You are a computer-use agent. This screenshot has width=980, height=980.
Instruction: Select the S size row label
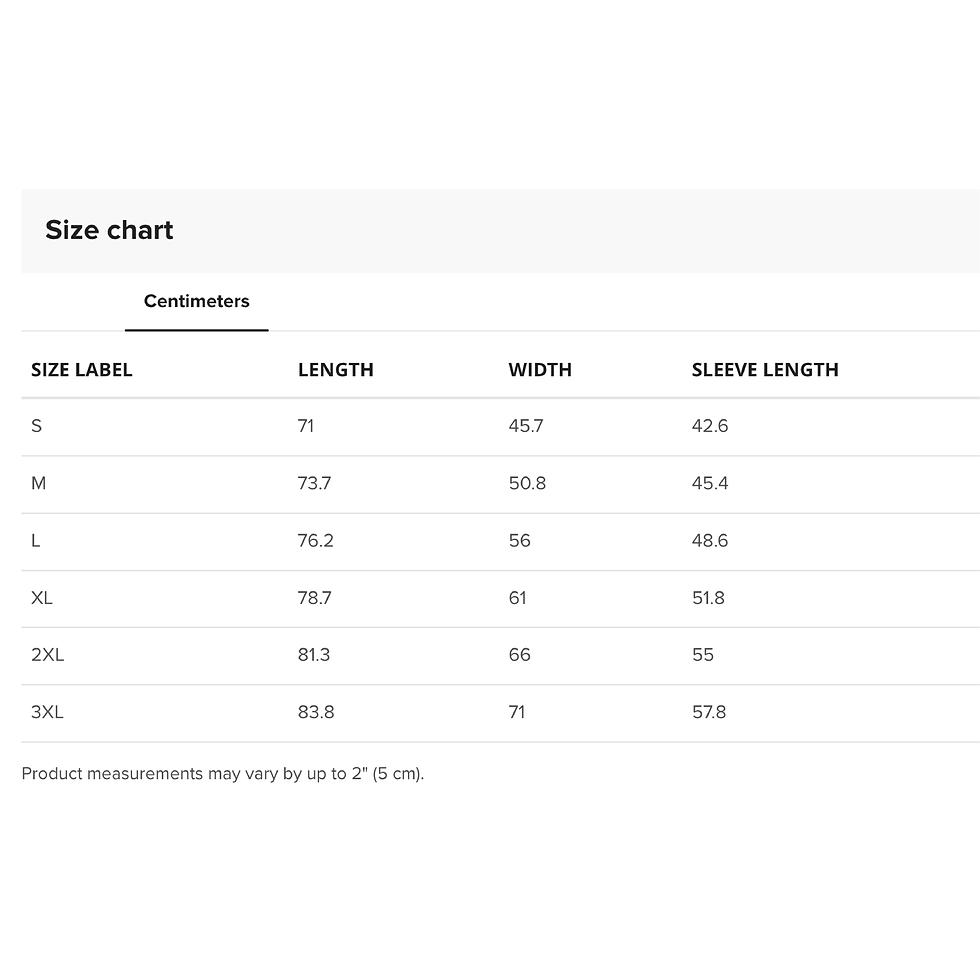click(37, 426)
